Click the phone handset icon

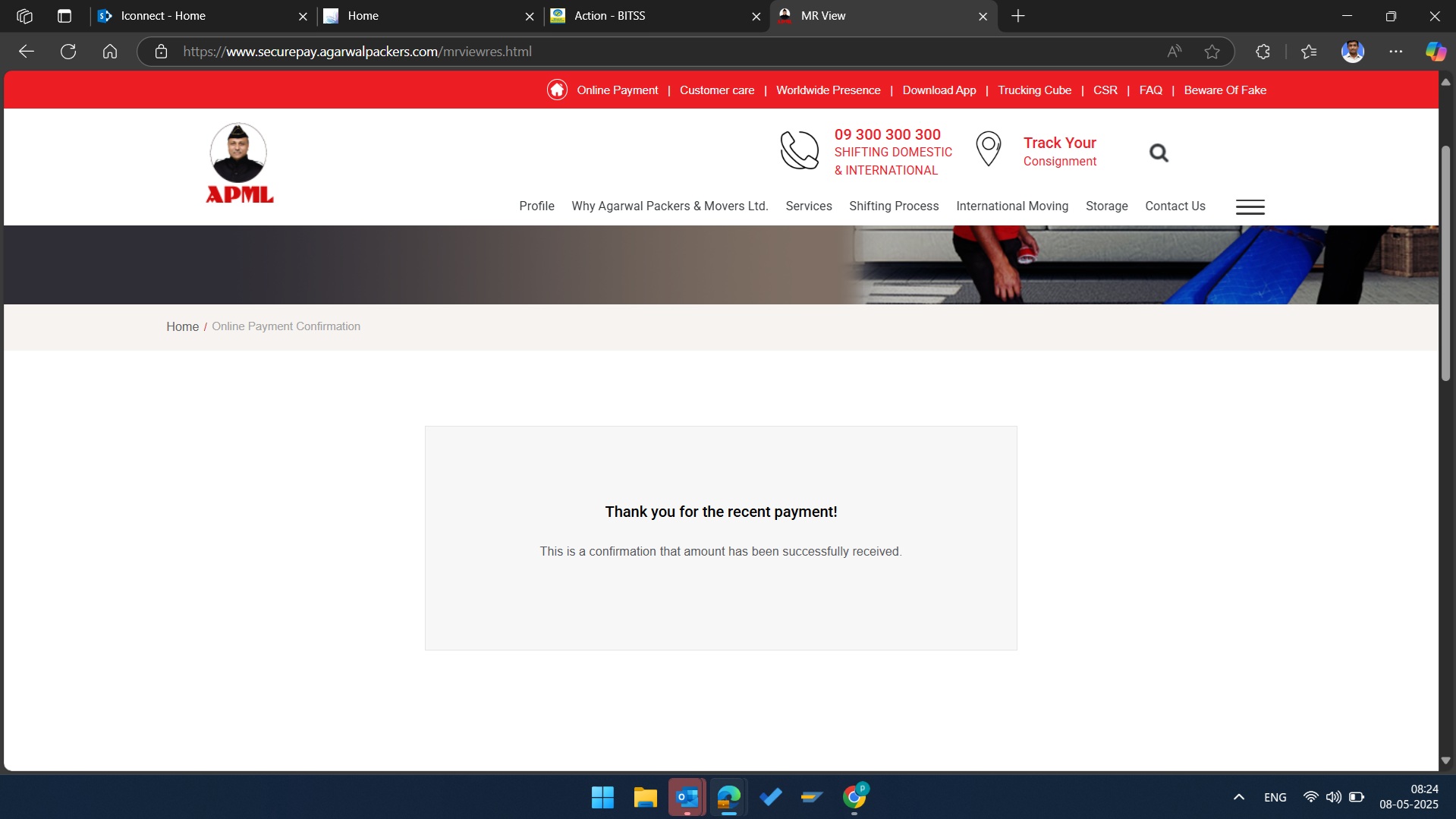[800, 150]
